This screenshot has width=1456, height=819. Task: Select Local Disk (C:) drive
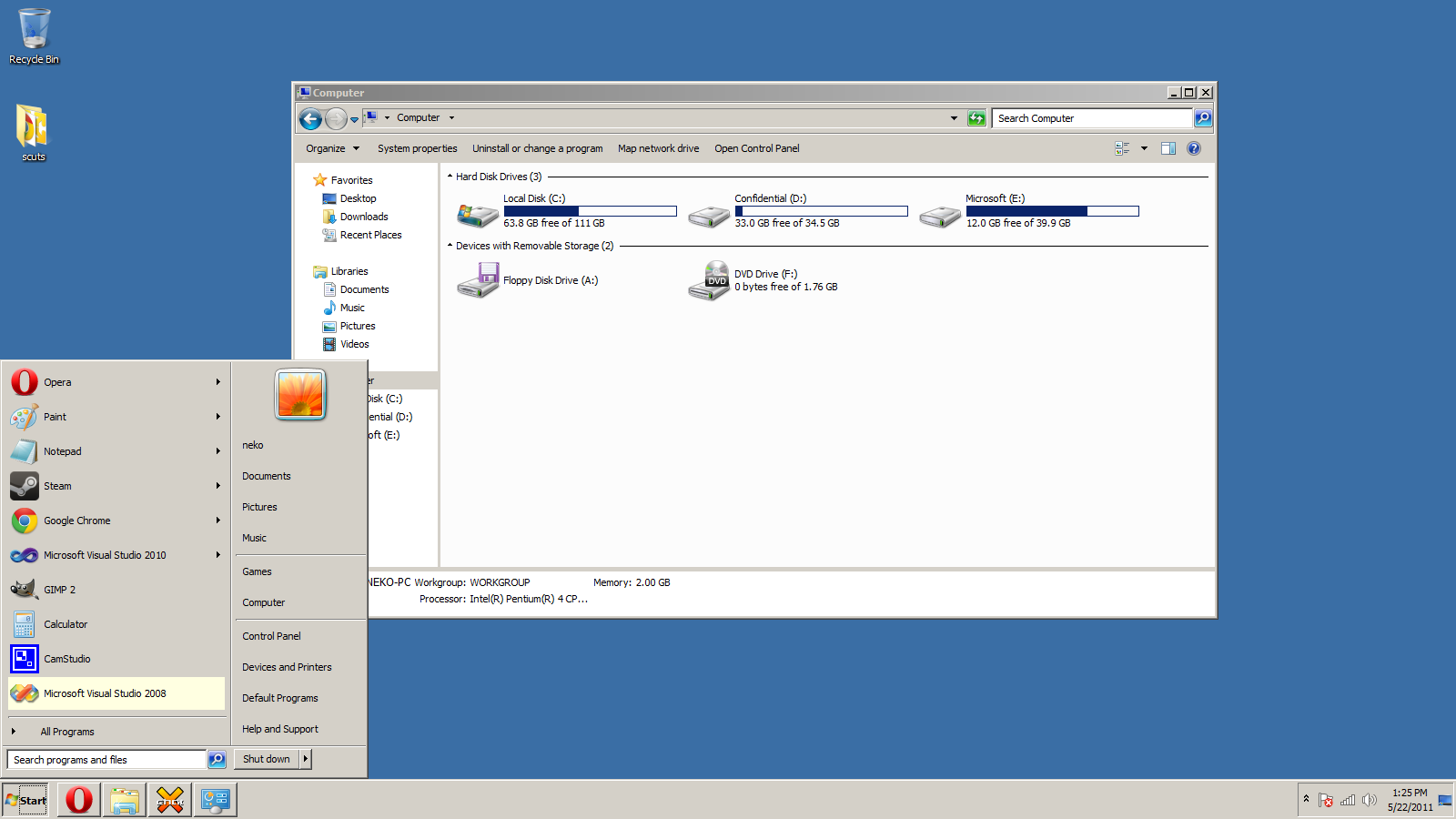(x=566, y=211)
